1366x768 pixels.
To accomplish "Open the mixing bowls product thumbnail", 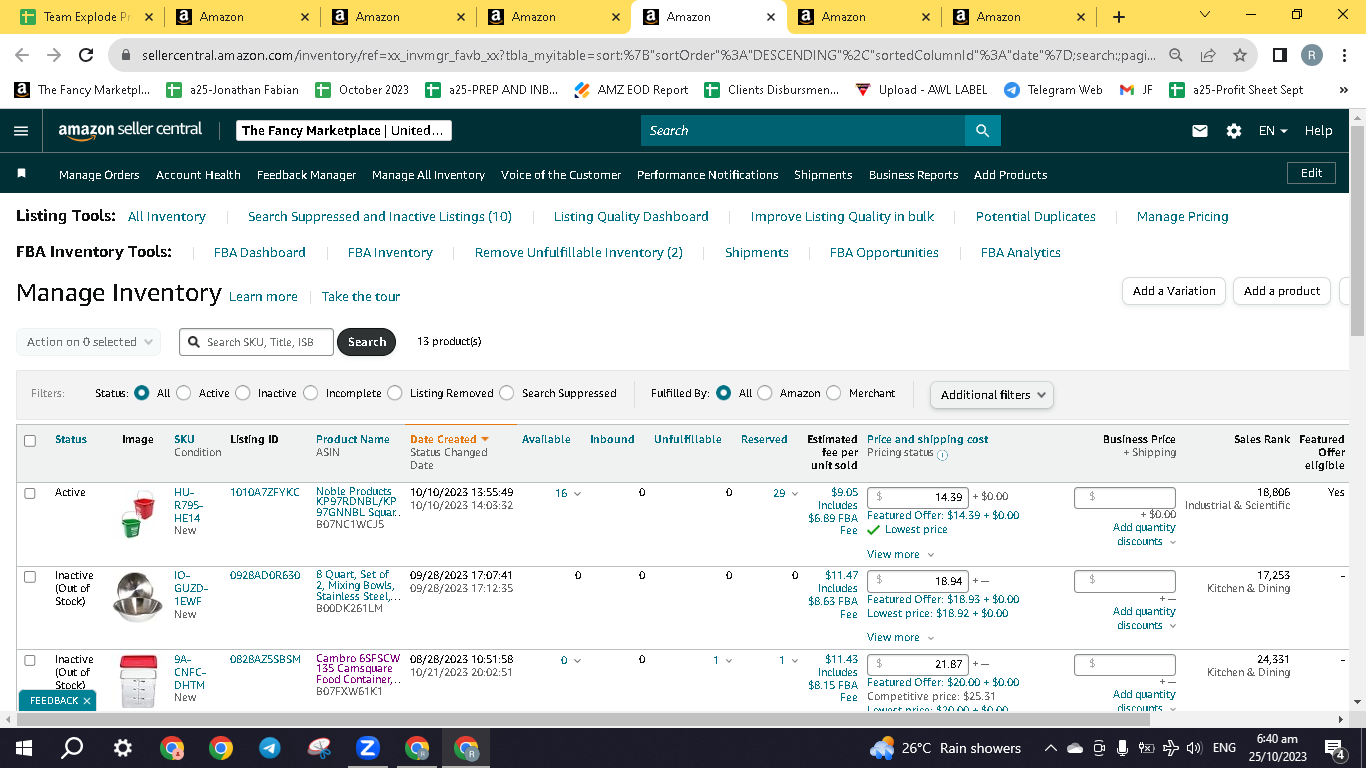I will click(138, 597).
